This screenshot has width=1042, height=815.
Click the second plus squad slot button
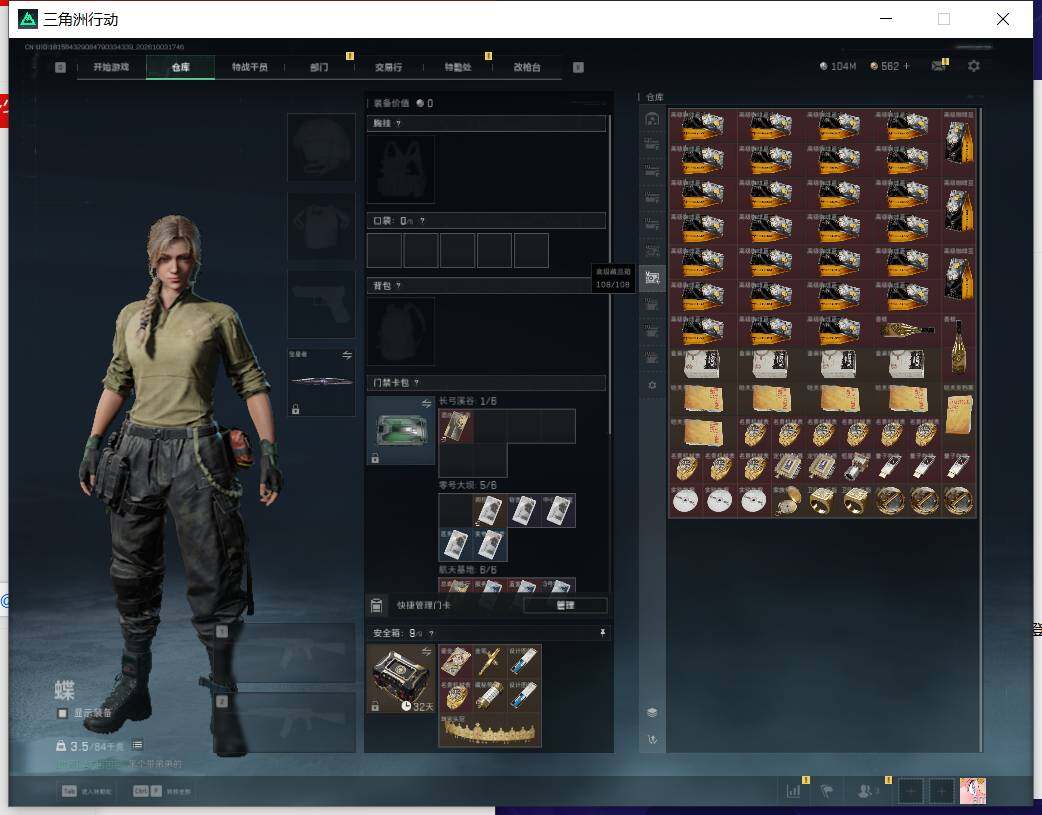(x=941, y=791)
